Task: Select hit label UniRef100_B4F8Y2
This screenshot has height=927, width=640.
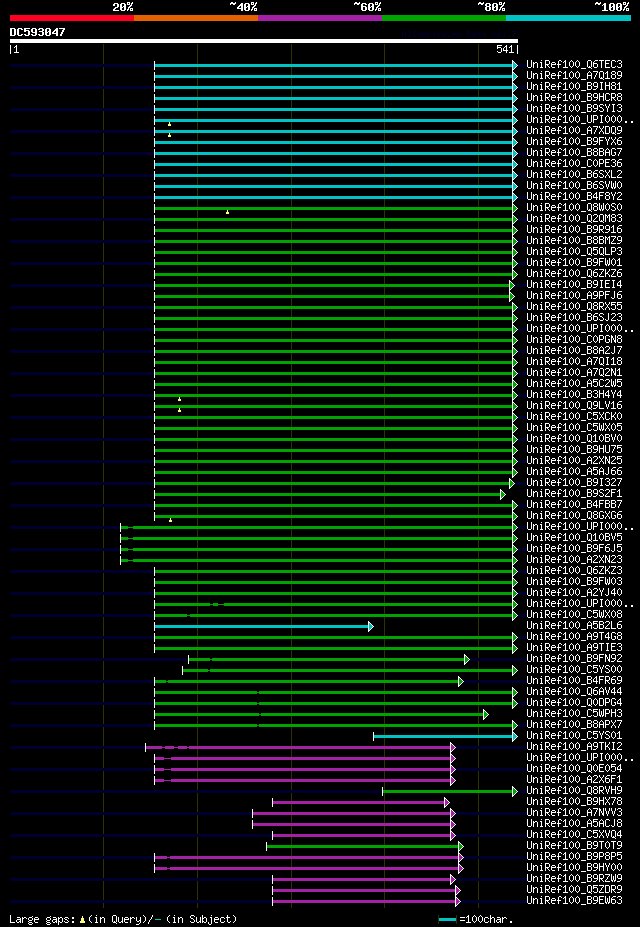Action: (574, 196)
